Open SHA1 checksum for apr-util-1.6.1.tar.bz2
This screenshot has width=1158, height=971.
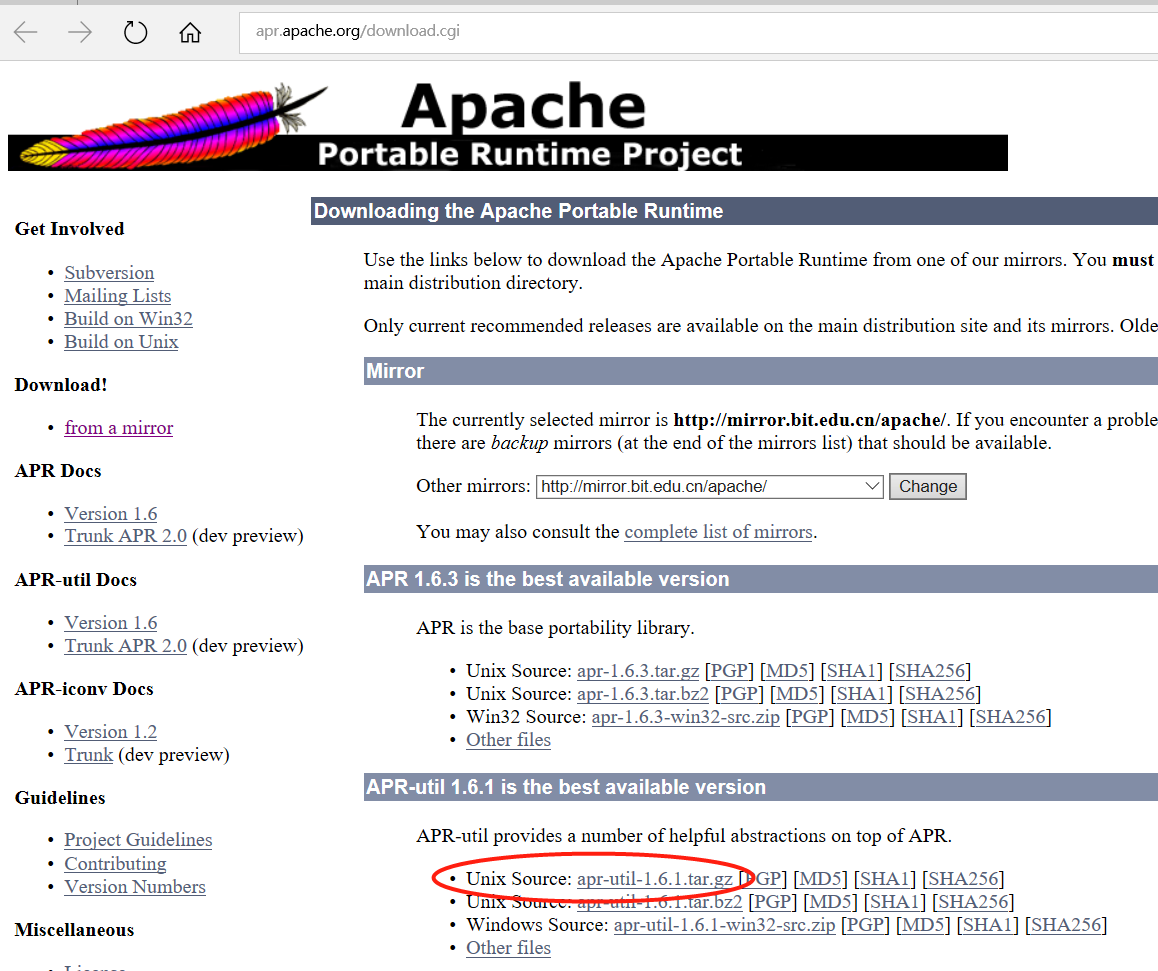point(894,902)
